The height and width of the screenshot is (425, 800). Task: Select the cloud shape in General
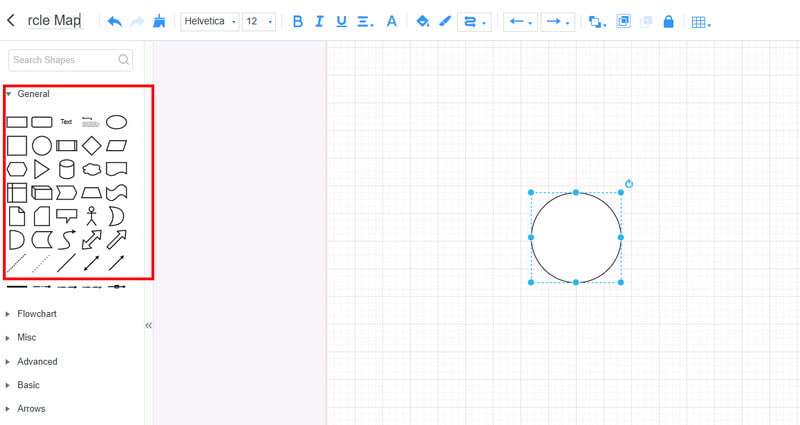pyautogui.click(x=92, y=169)
